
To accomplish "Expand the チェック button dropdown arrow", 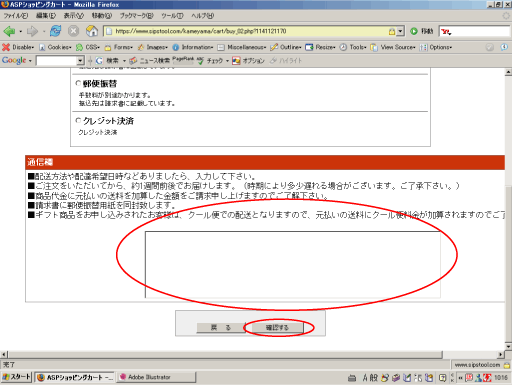I will (x=227, y=61).
